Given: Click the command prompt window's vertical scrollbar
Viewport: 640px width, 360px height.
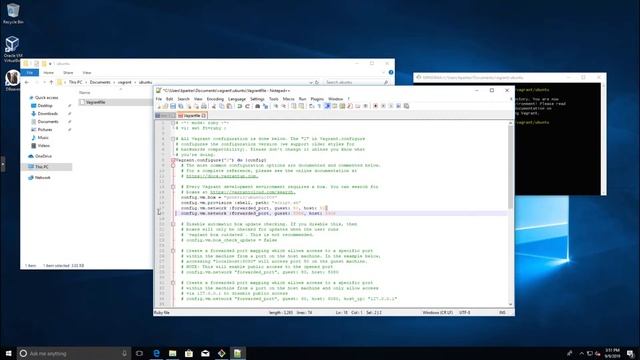Looking at the screenshot, I should click(603, 139).
